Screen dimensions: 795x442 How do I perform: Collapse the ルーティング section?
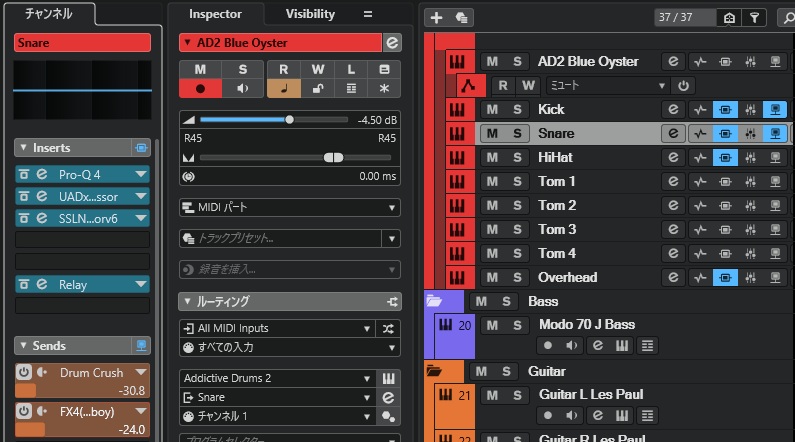coord(188,302)
